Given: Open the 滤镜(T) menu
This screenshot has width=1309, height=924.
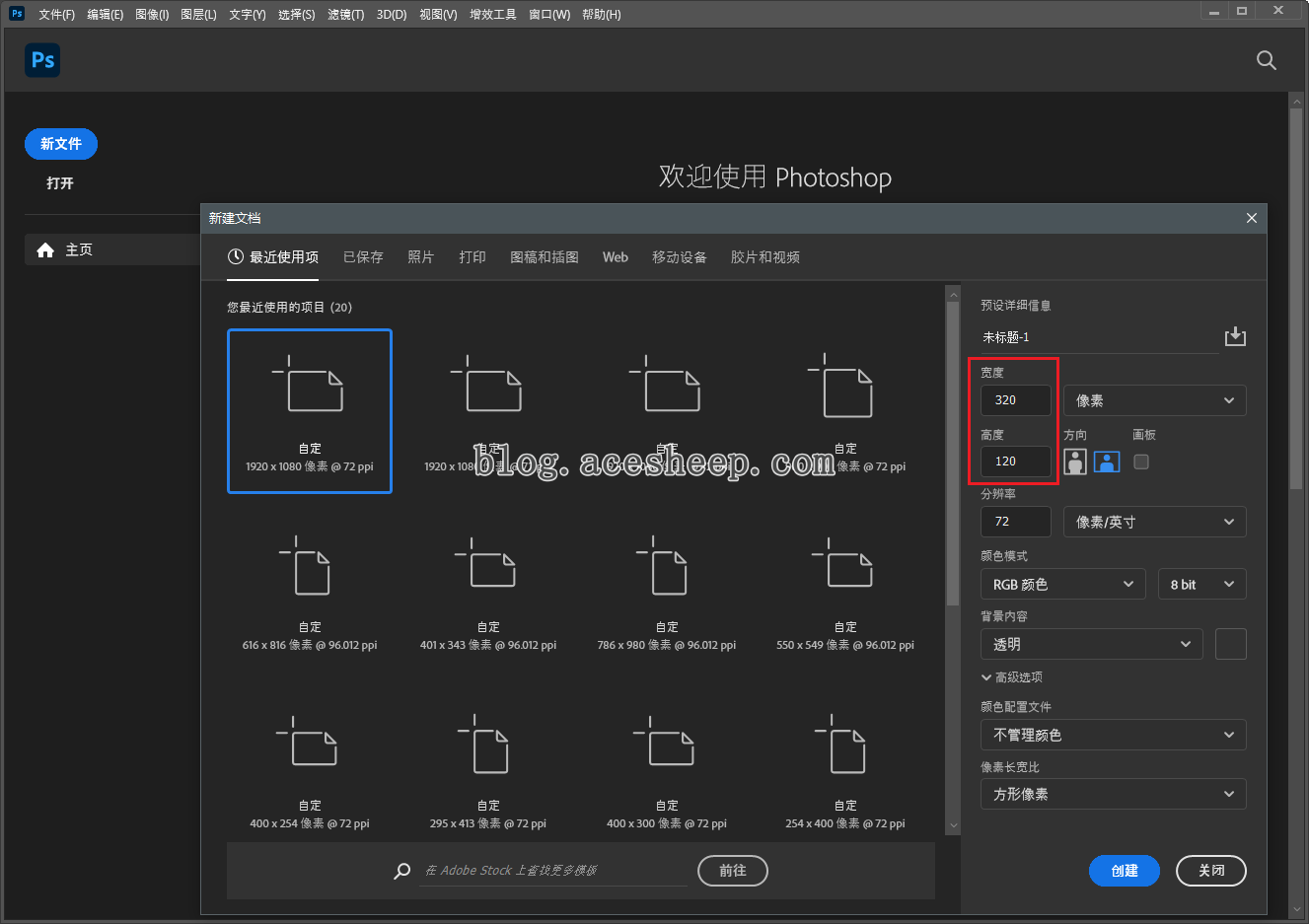Looking at the screenshot, I should click(345, 15).
